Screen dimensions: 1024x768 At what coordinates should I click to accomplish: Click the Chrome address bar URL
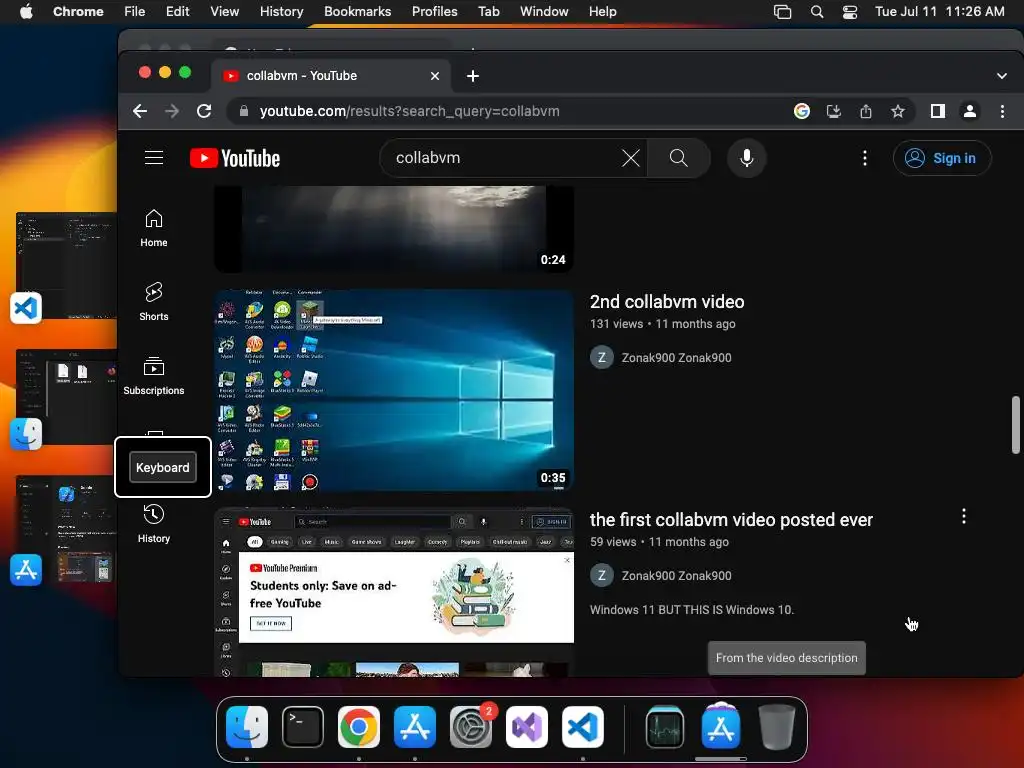(x=409, y=111)
